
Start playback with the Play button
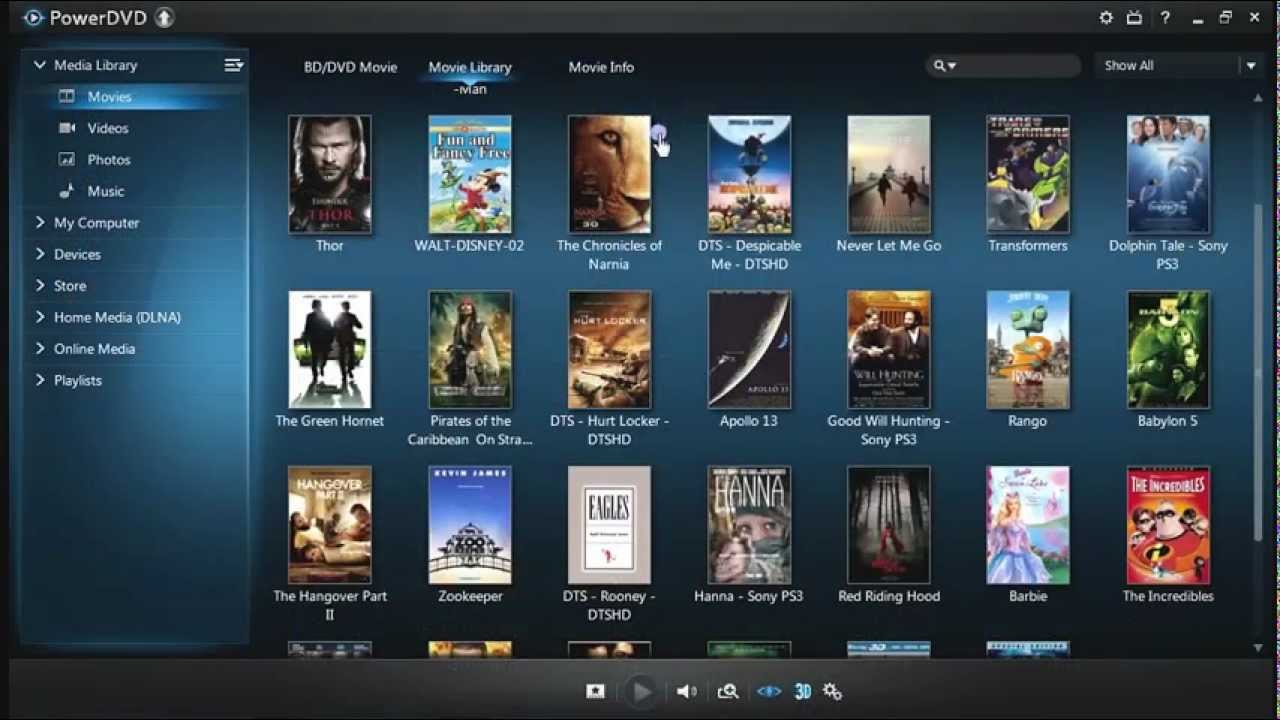coord(641,691)
